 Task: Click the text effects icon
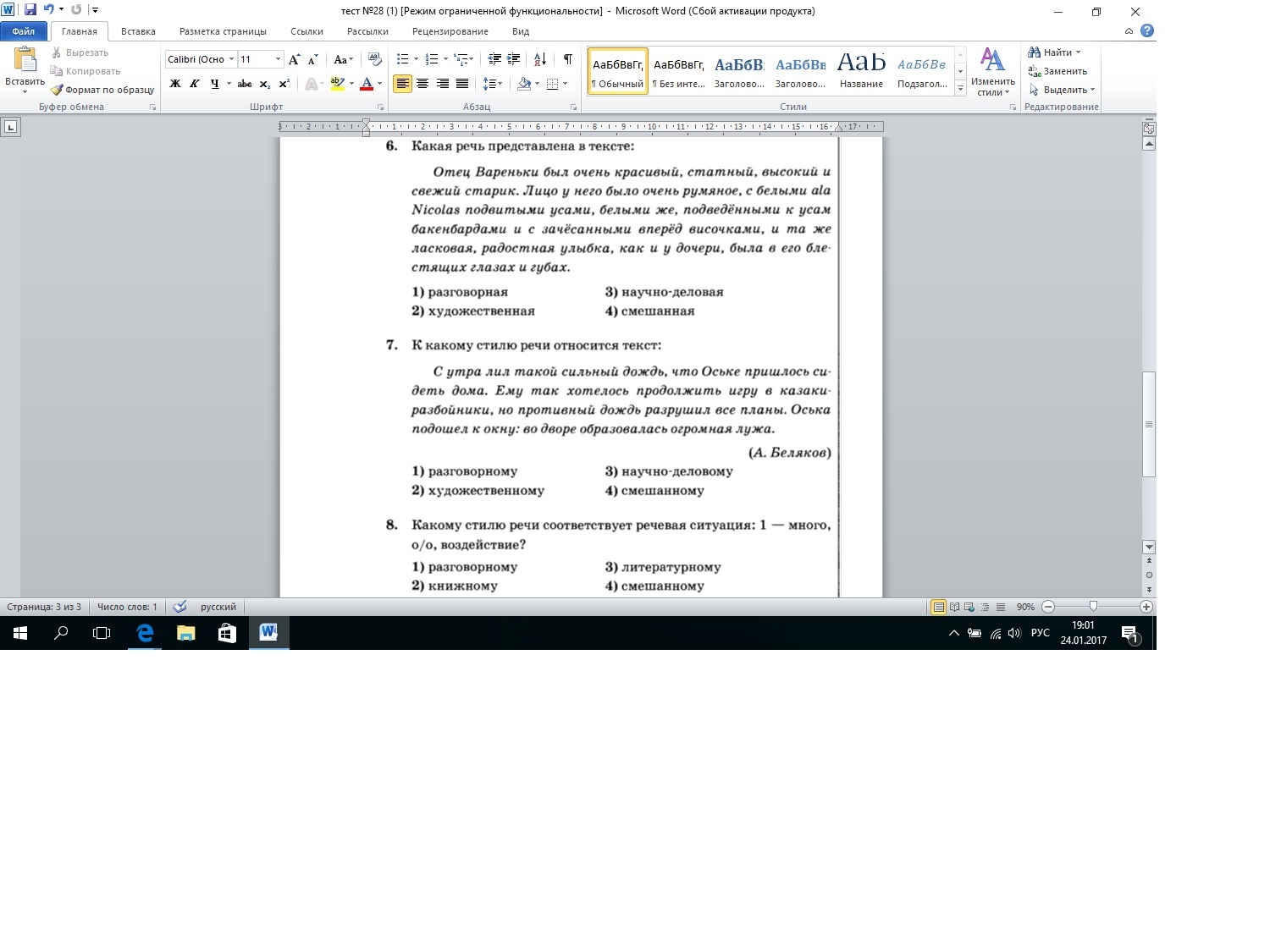311,84
